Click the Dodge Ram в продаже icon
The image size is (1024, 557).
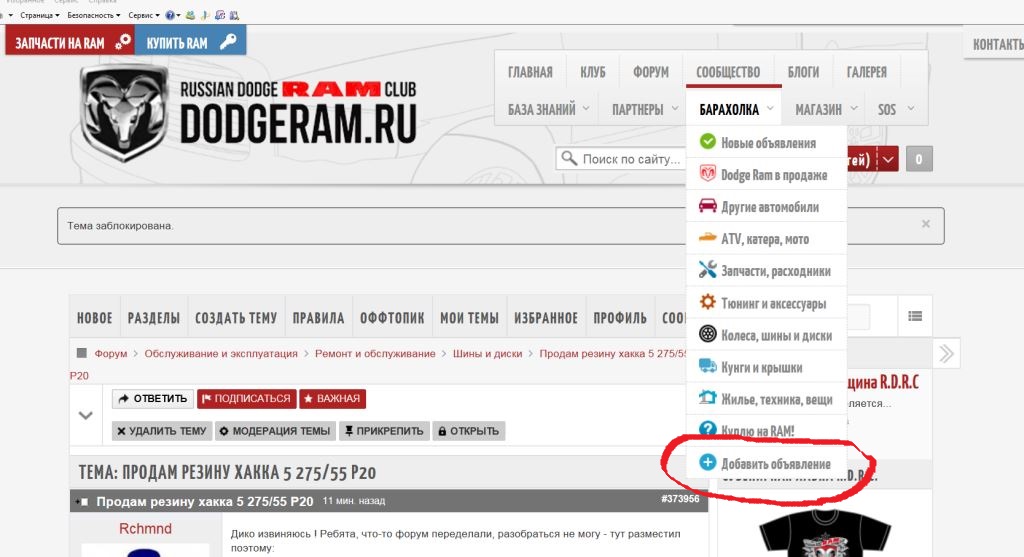[x=707, y=174]
